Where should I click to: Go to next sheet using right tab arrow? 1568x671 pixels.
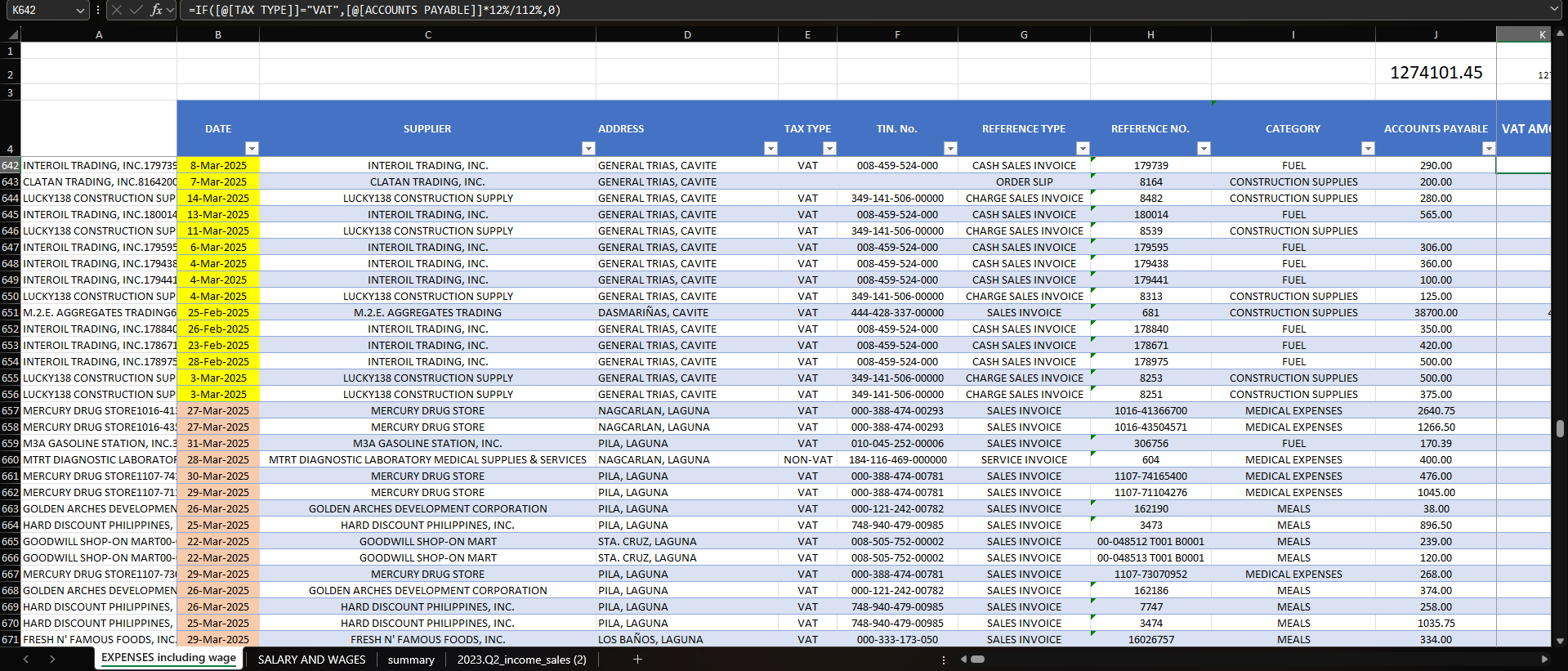click(x=52, y=660)
